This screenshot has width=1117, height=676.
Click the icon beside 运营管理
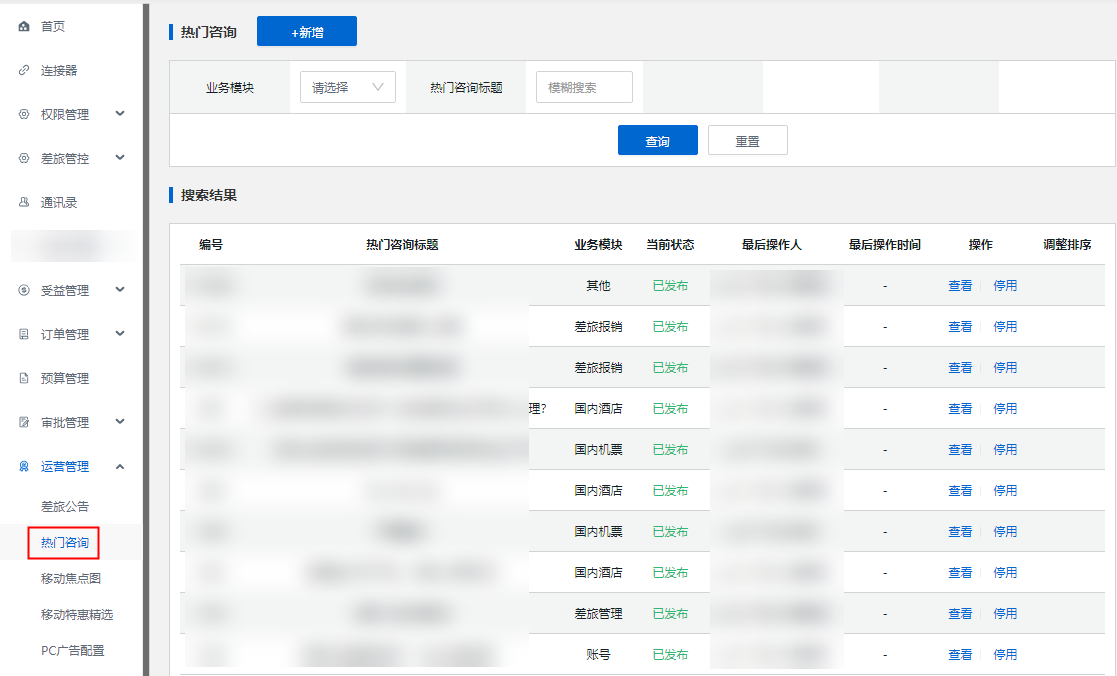point(24,467)
